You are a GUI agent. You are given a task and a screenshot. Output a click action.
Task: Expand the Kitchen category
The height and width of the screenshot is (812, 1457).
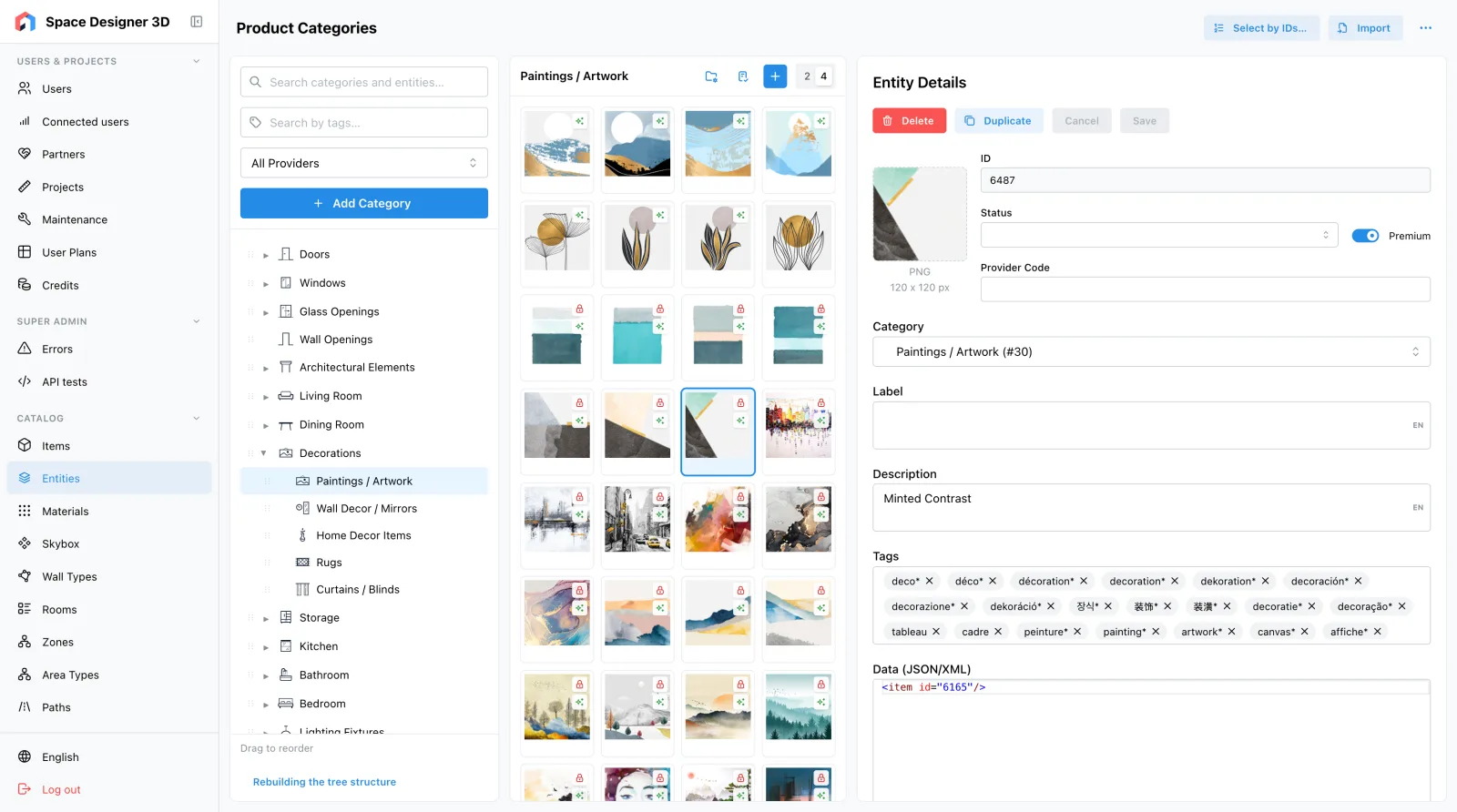tap(266, 647)
